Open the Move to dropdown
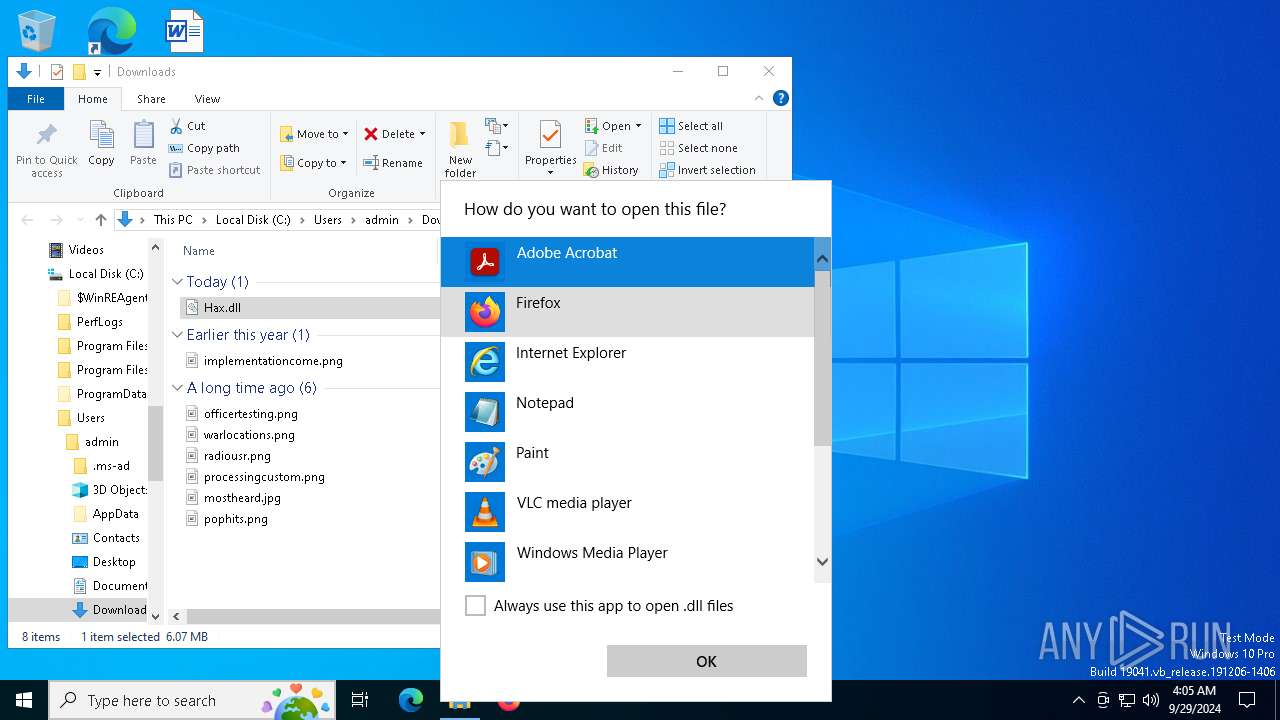 (x=314, y=134)
